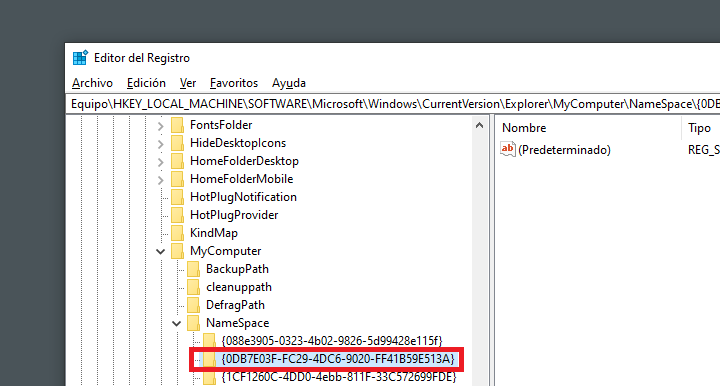Viewport: 720px width, 386px height.
Task: Click the registry path address bar
Action: click(393, 104)
